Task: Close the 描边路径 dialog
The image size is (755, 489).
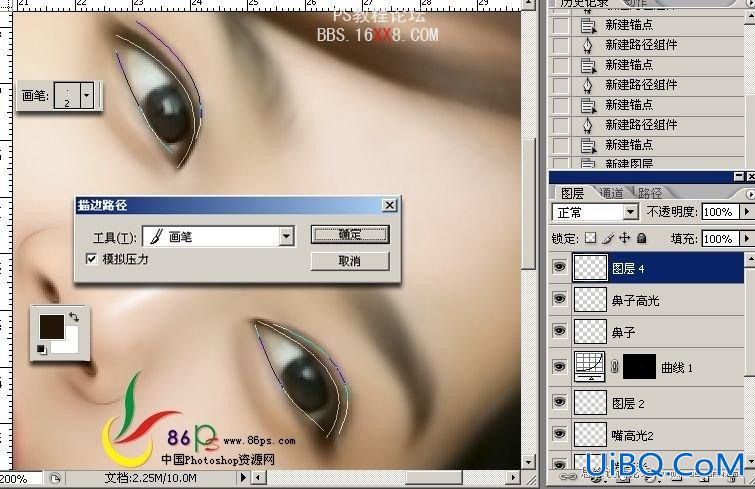Action: [x=390, y=206]
